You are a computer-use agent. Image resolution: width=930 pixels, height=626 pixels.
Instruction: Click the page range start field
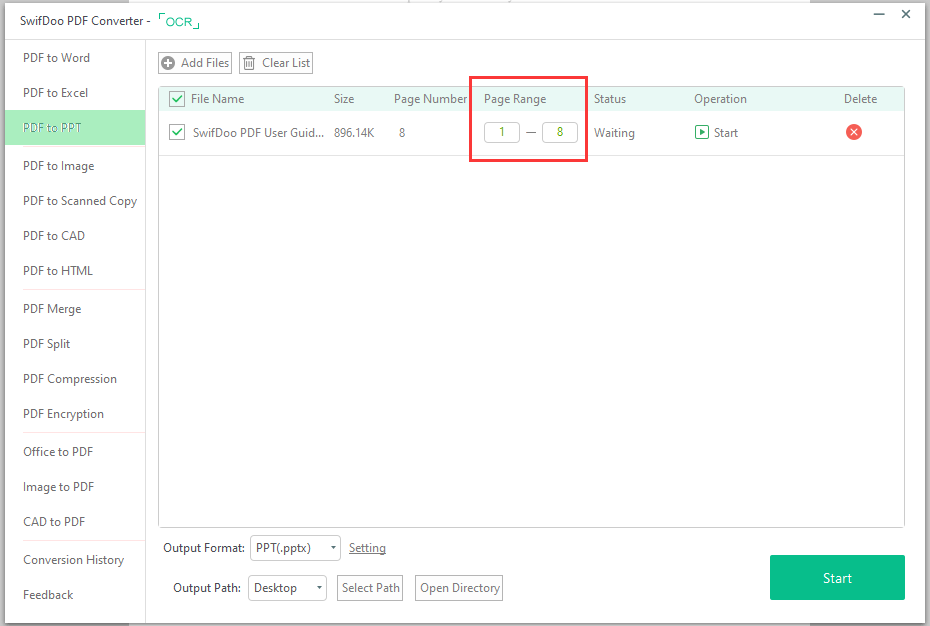(x=502, y=132)
